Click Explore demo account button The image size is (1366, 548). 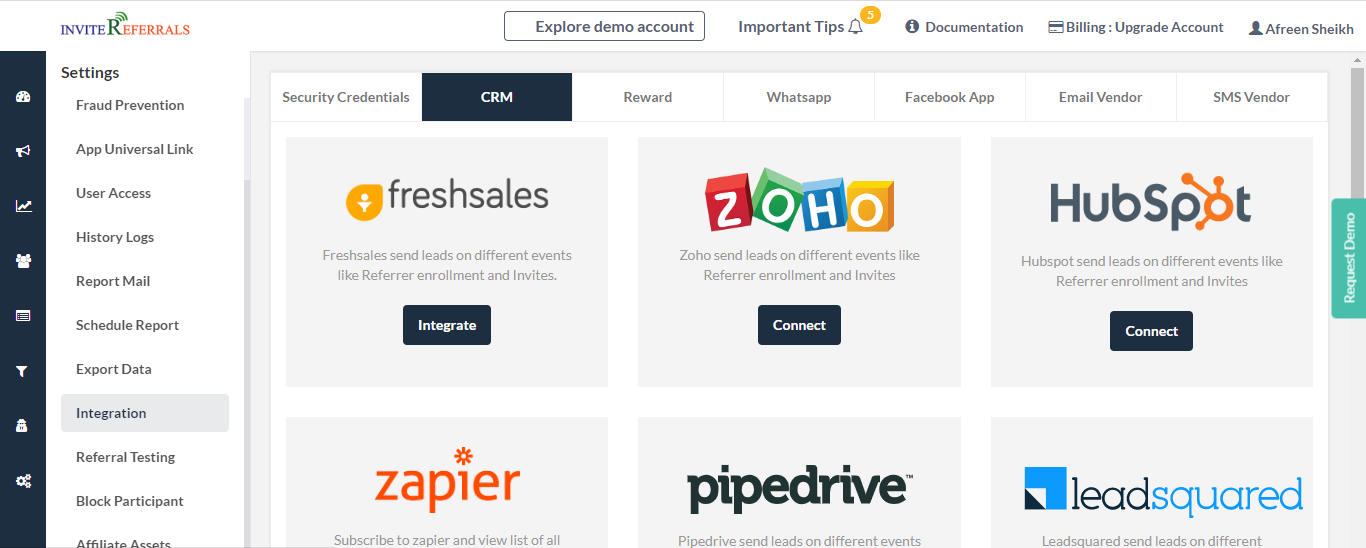point(604,27)
